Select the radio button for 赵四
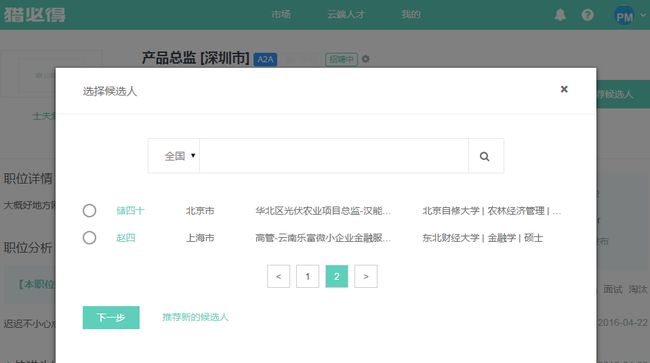Viewport: 650px width, 363px height. (x=89, y=238)
